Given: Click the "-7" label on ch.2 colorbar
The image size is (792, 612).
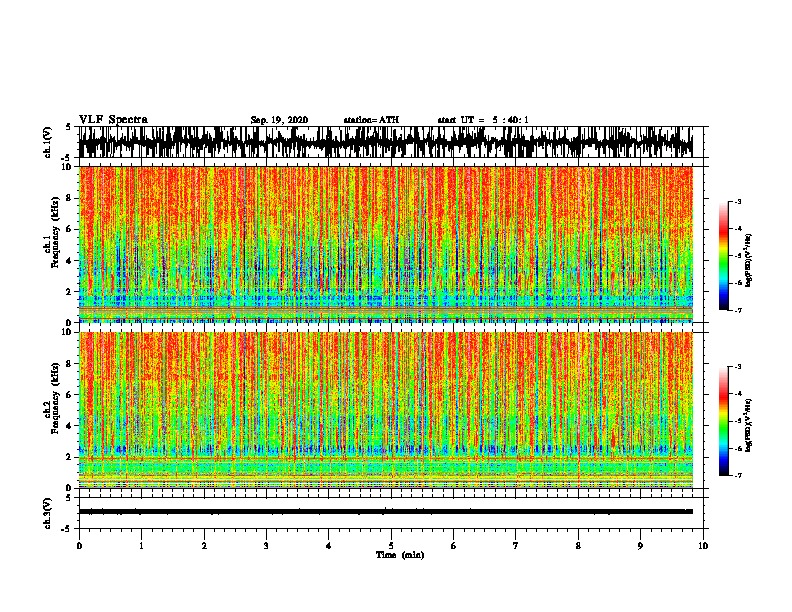Looking at the screenshot, I should [737, 475].
